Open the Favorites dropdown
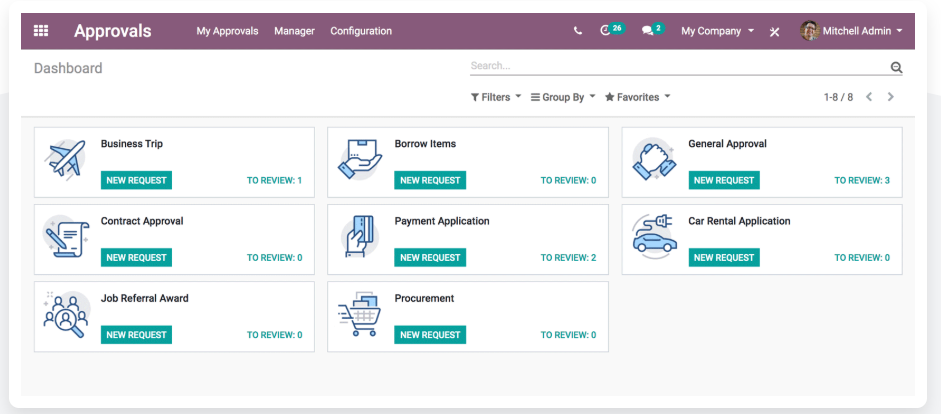 click(637, 97)
